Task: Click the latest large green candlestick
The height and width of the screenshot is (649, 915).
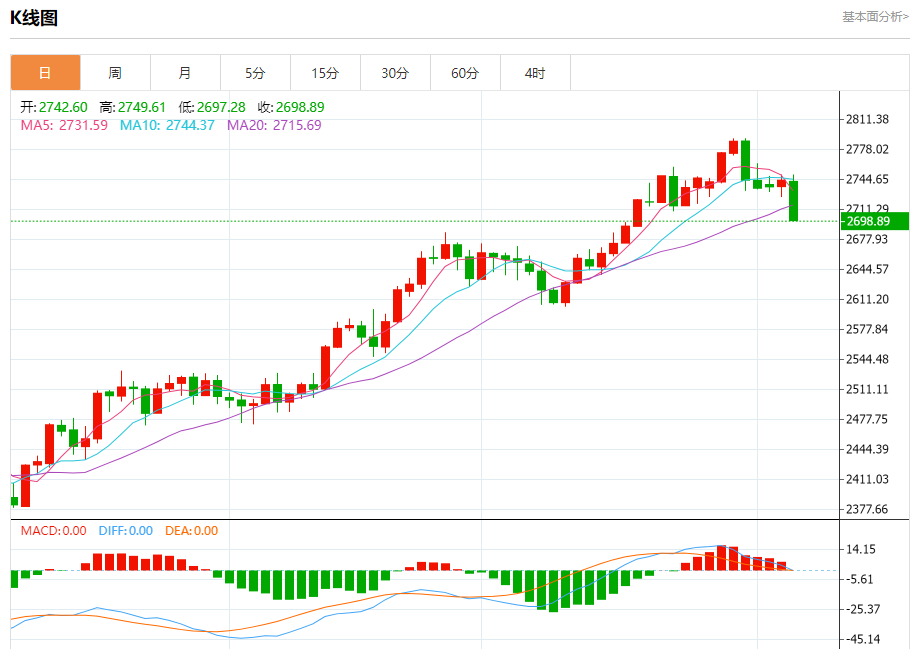Action: [x=793, y=200]
